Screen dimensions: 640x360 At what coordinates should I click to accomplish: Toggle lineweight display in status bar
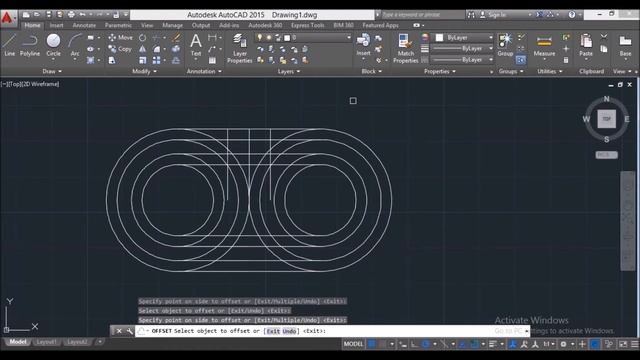click(x=493, y=344)
